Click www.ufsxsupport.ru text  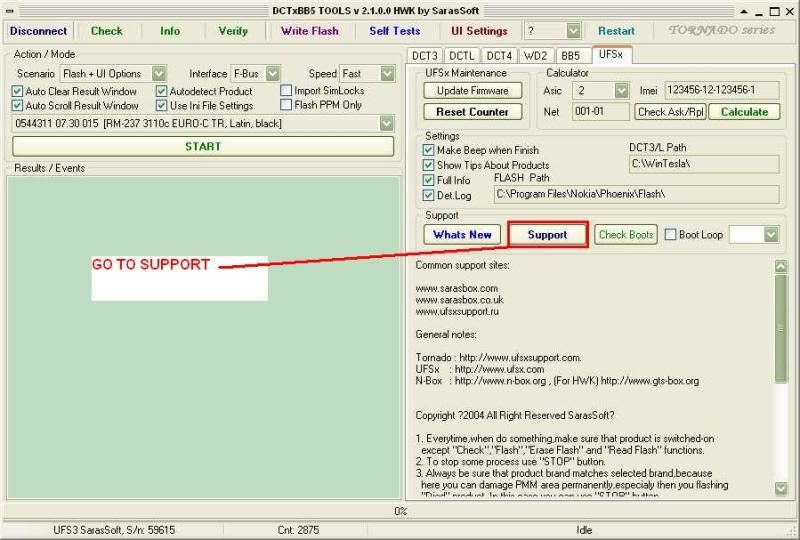(457, 311)
